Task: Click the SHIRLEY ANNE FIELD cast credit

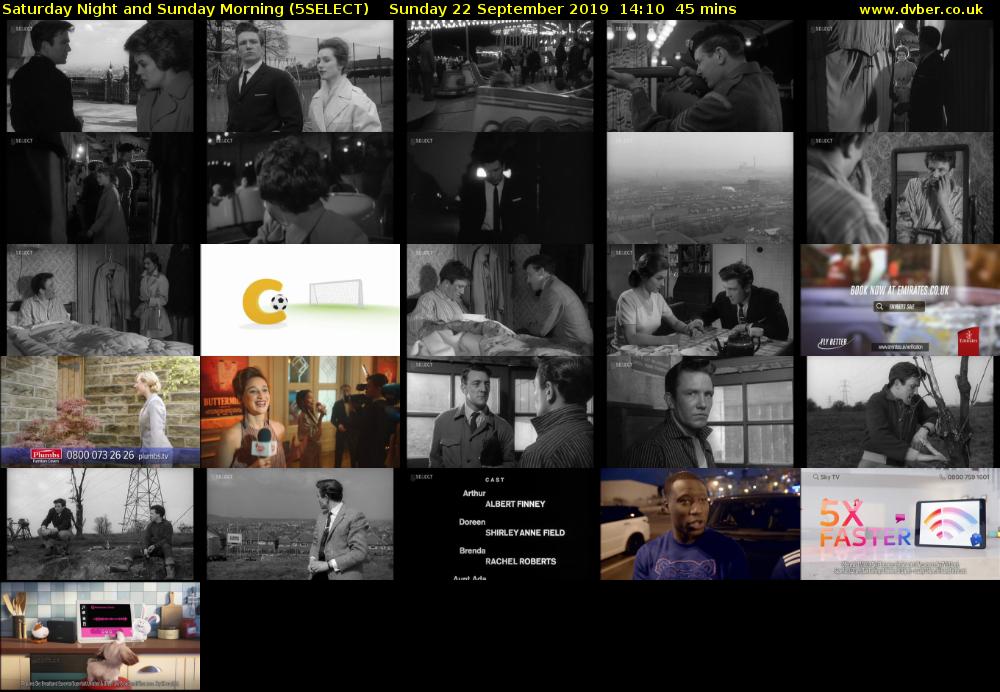Action: [x=525, y=533]
